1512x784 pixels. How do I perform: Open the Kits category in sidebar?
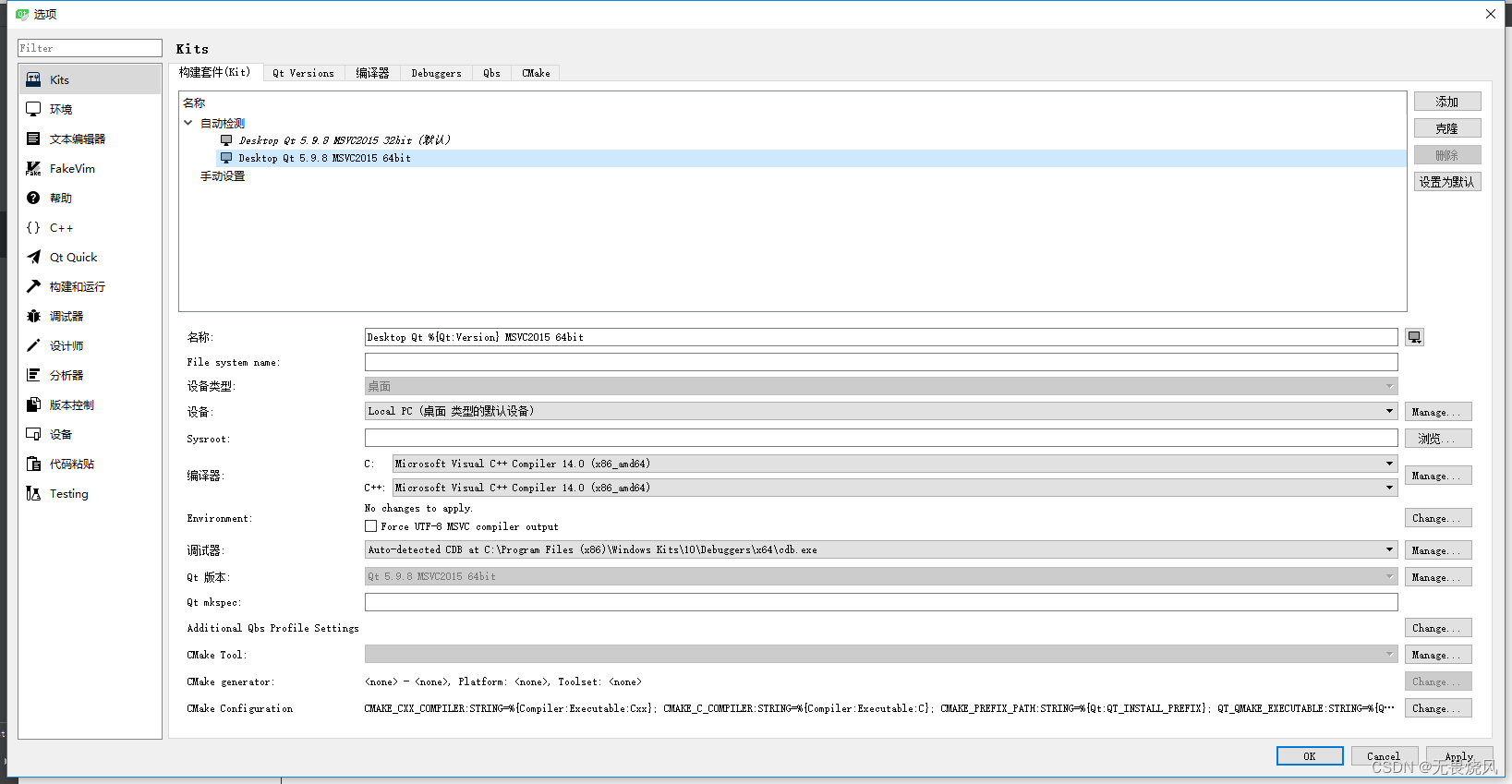point(90,79)
